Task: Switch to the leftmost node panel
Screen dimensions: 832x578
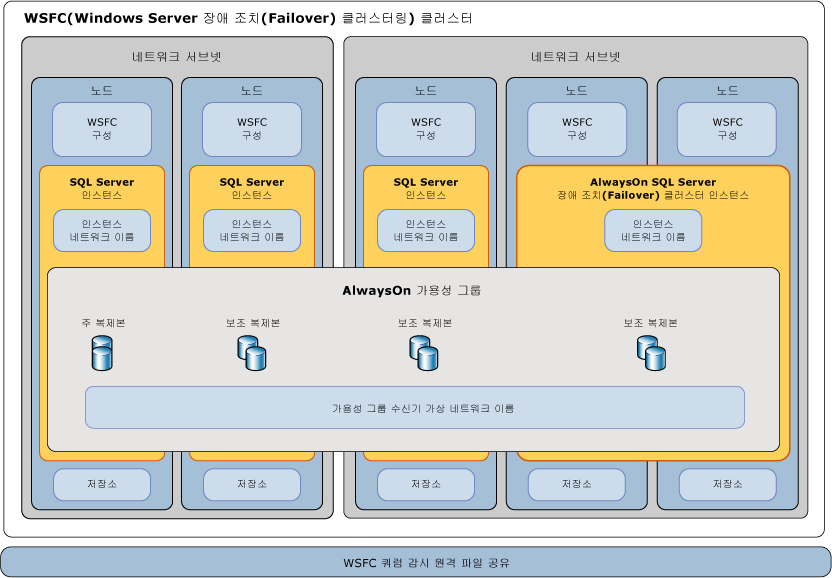Action: [x=102, y=89]
